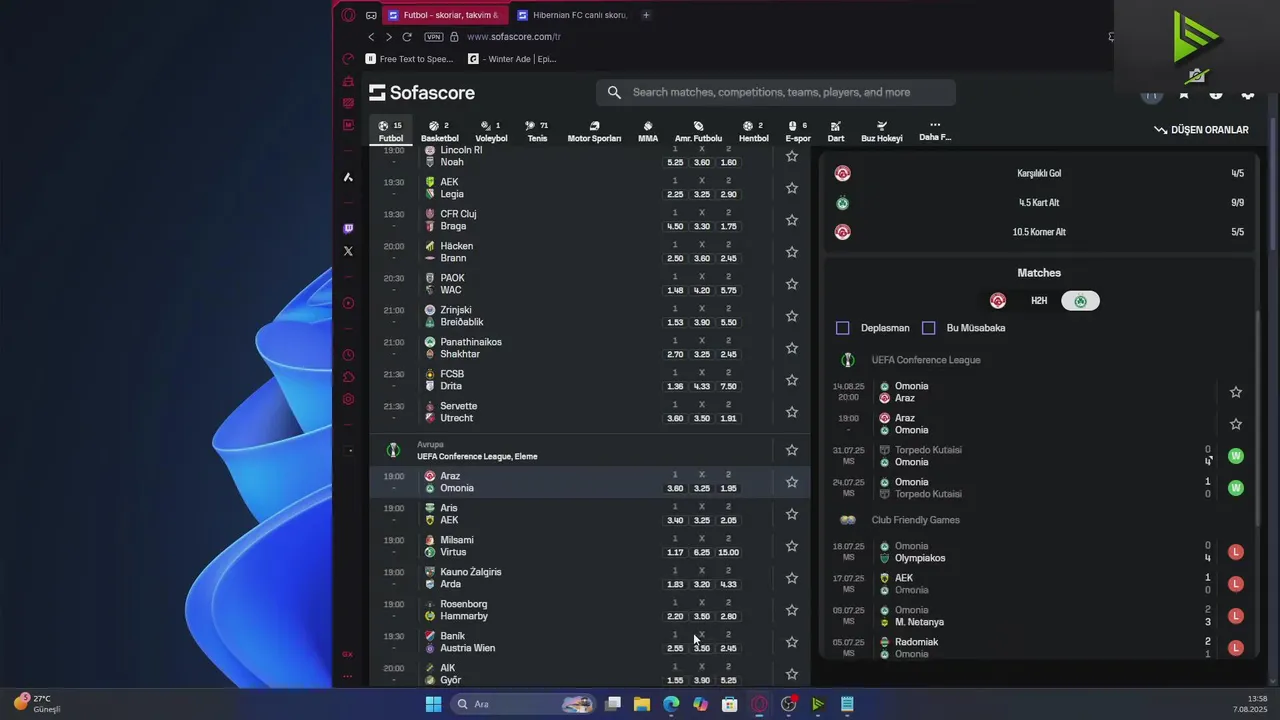The height and width of the screenshot is (720, 1280).
Task: Star the Araz vs Omonia match in list
Action: click(792, 482)
